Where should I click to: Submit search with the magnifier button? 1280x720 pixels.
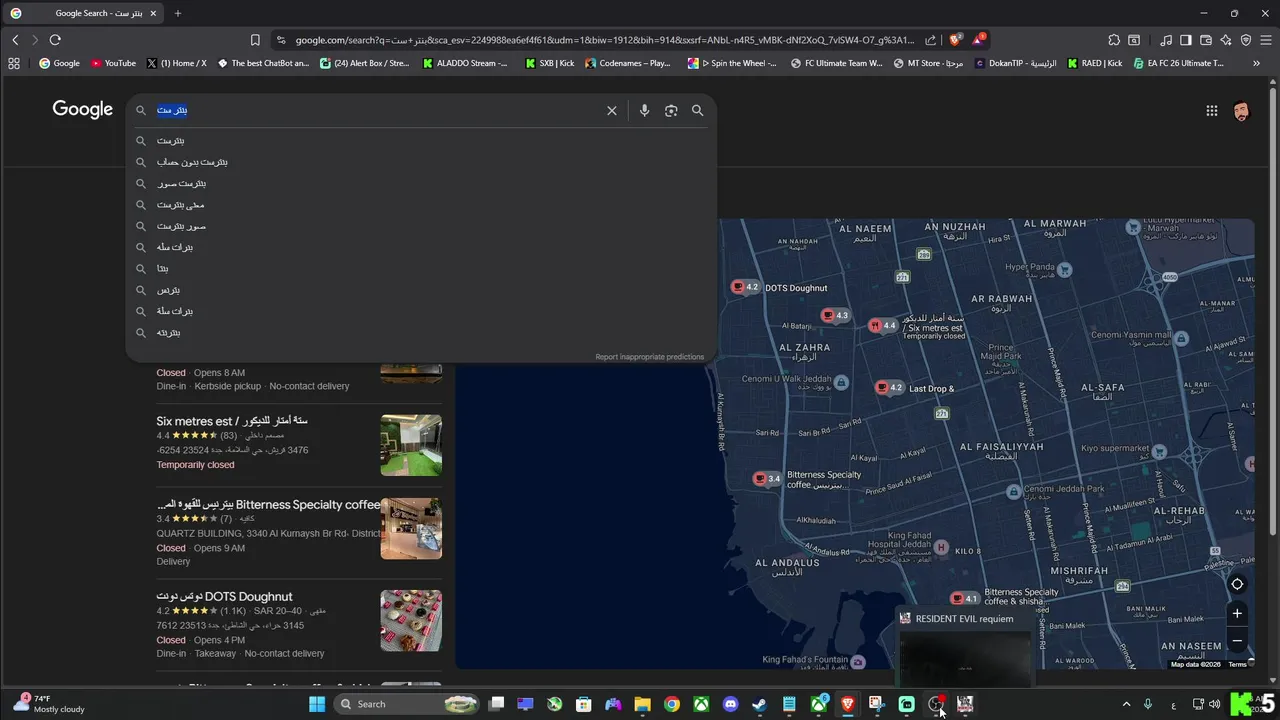698,111
